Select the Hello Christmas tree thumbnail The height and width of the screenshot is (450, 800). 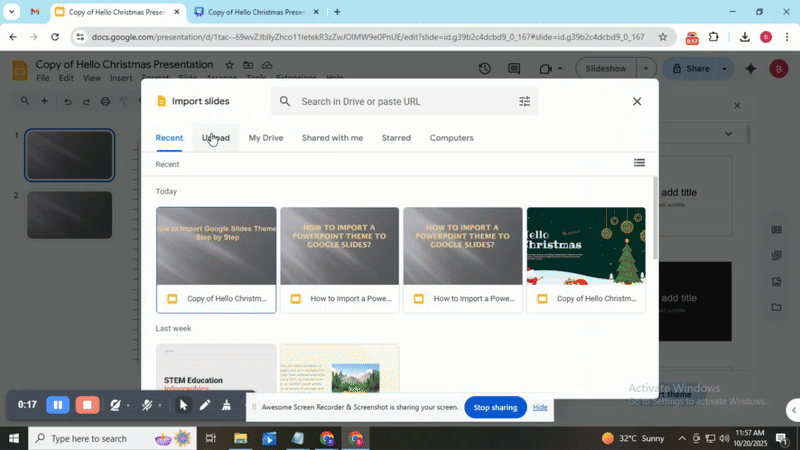pyautogui.click(x=585, y=246)
